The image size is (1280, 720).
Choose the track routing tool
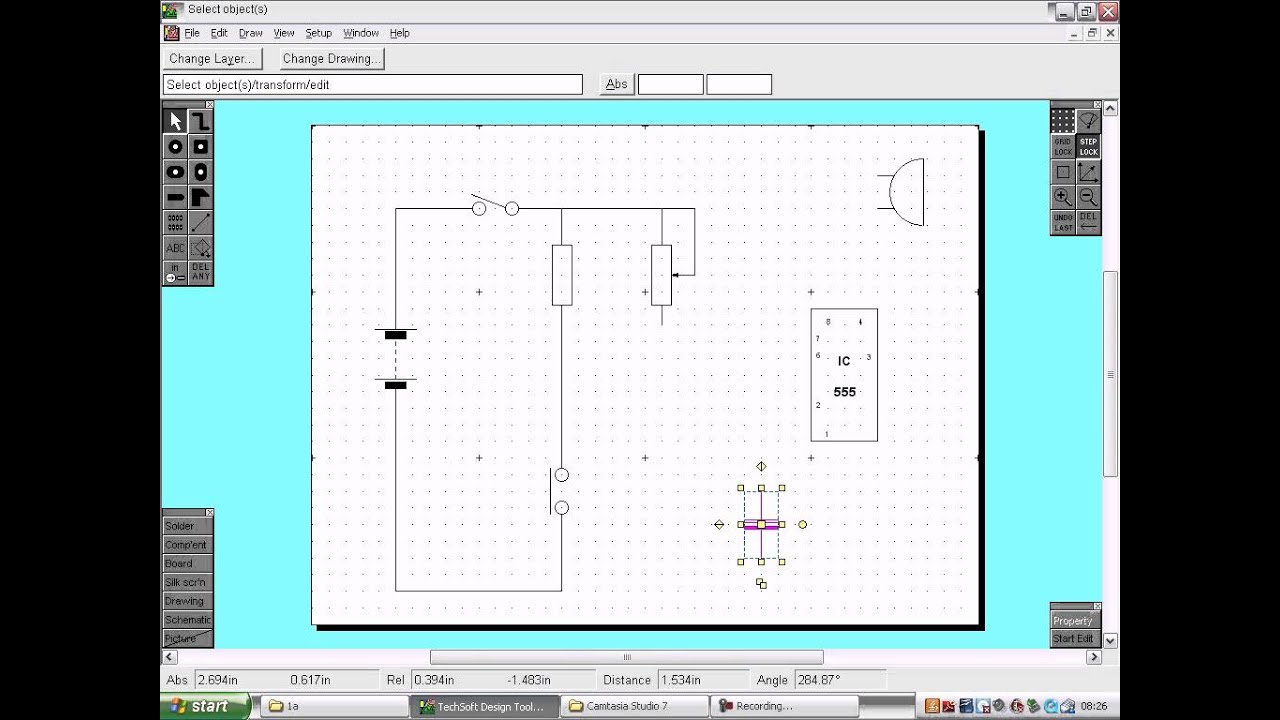pyautogui.click(x=200, y=121)
